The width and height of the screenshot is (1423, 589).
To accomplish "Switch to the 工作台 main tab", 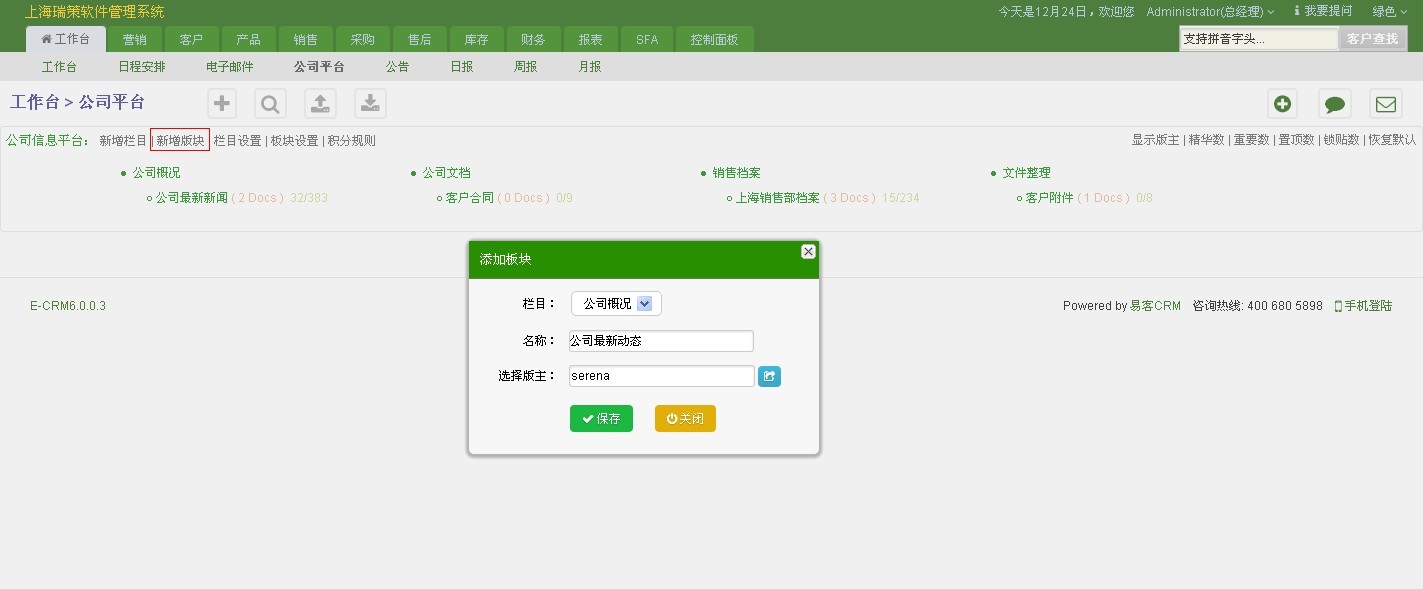I will [65, 39].
